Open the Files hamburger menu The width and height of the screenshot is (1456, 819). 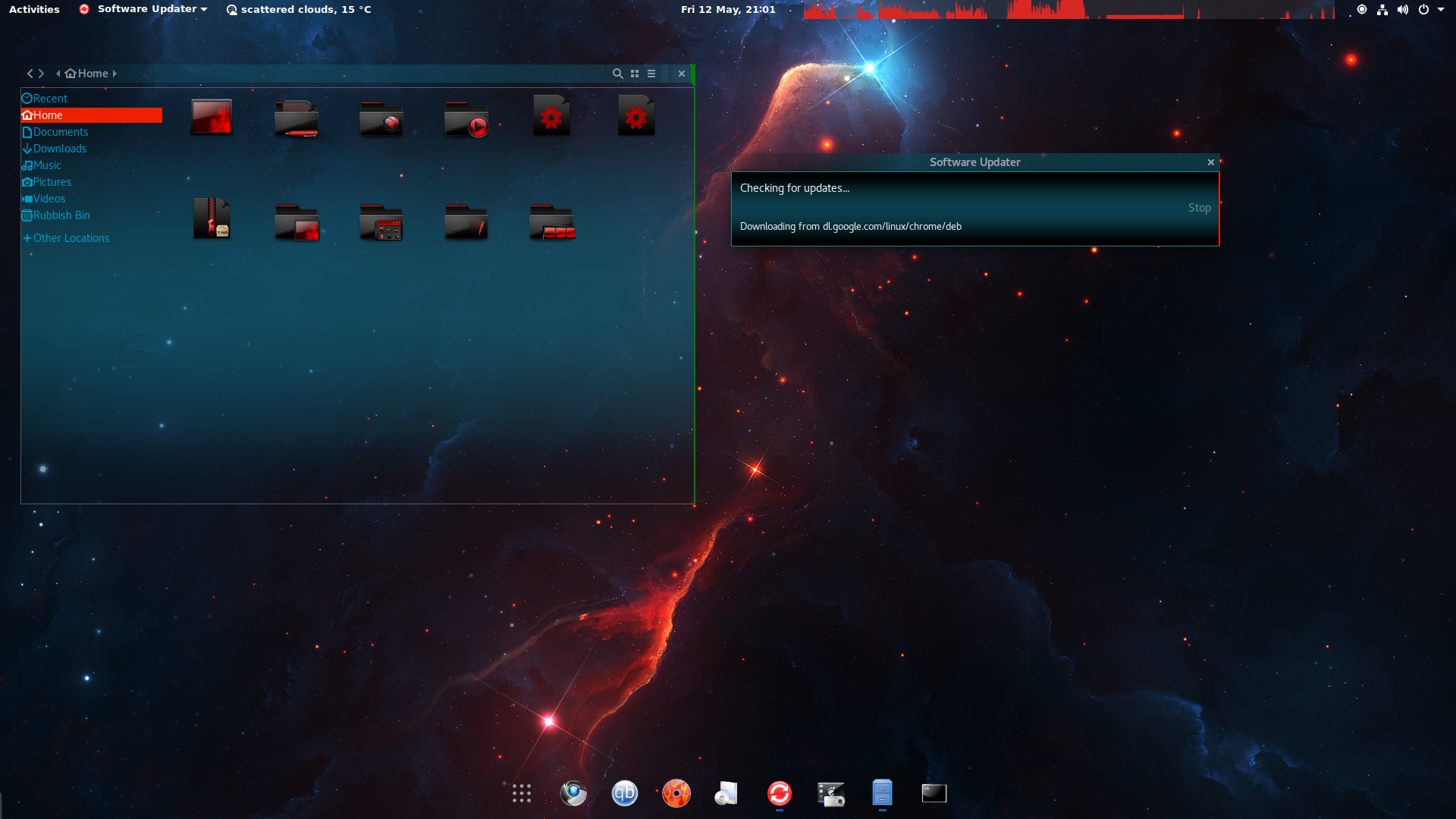pos(651,74)
